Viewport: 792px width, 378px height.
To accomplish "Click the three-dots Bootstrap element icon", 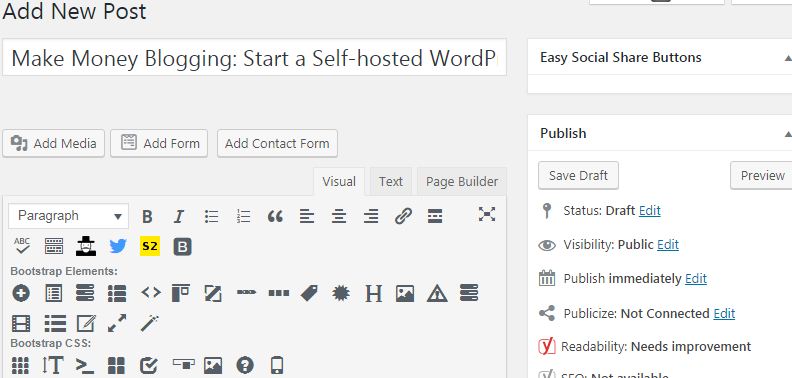I will click(x=278, y=293).
